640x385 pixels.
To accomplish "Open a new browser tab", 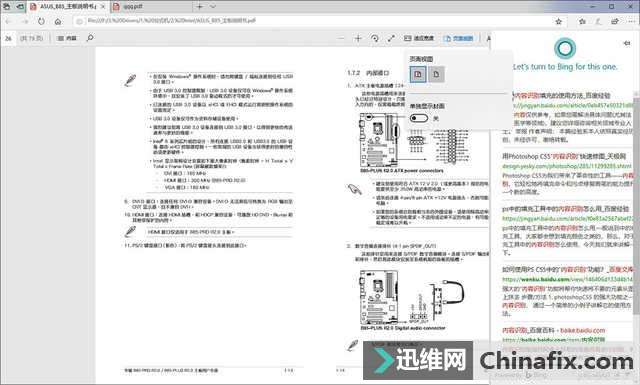I will point(200,7).
